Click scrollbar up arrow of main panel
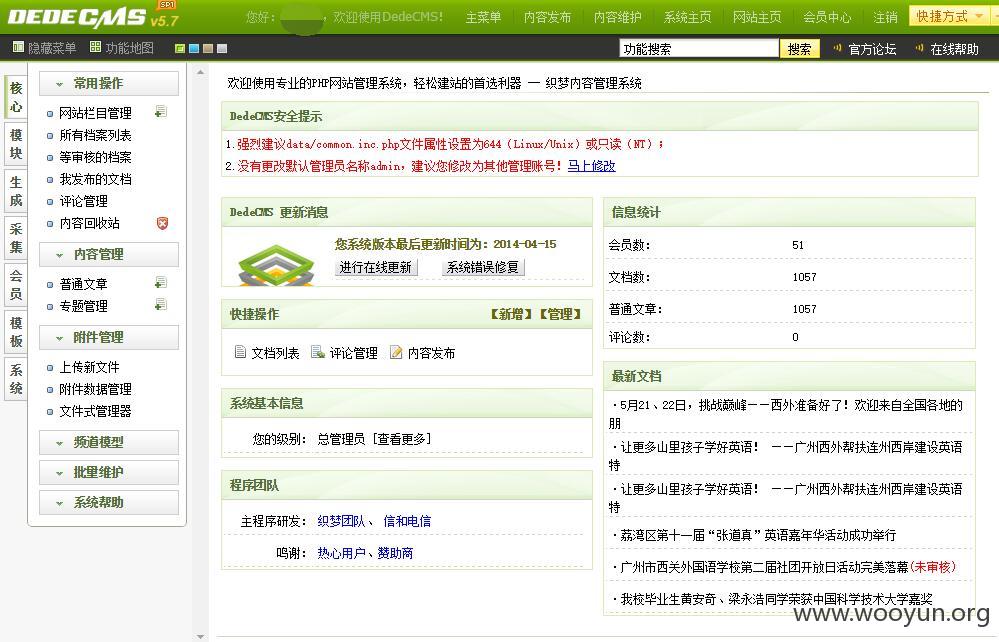The image size is (999, 642). (x=201, y=72)
